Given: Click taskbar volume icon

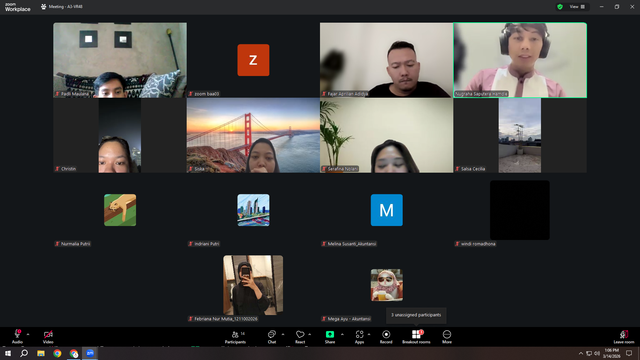Looking at the screenshot, I should pos(597,353).
